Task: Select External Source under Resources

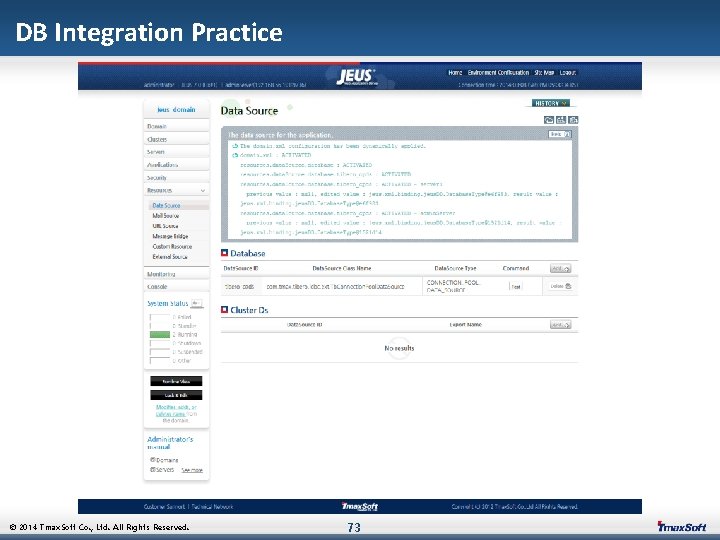Action: [x=170, y=257]
